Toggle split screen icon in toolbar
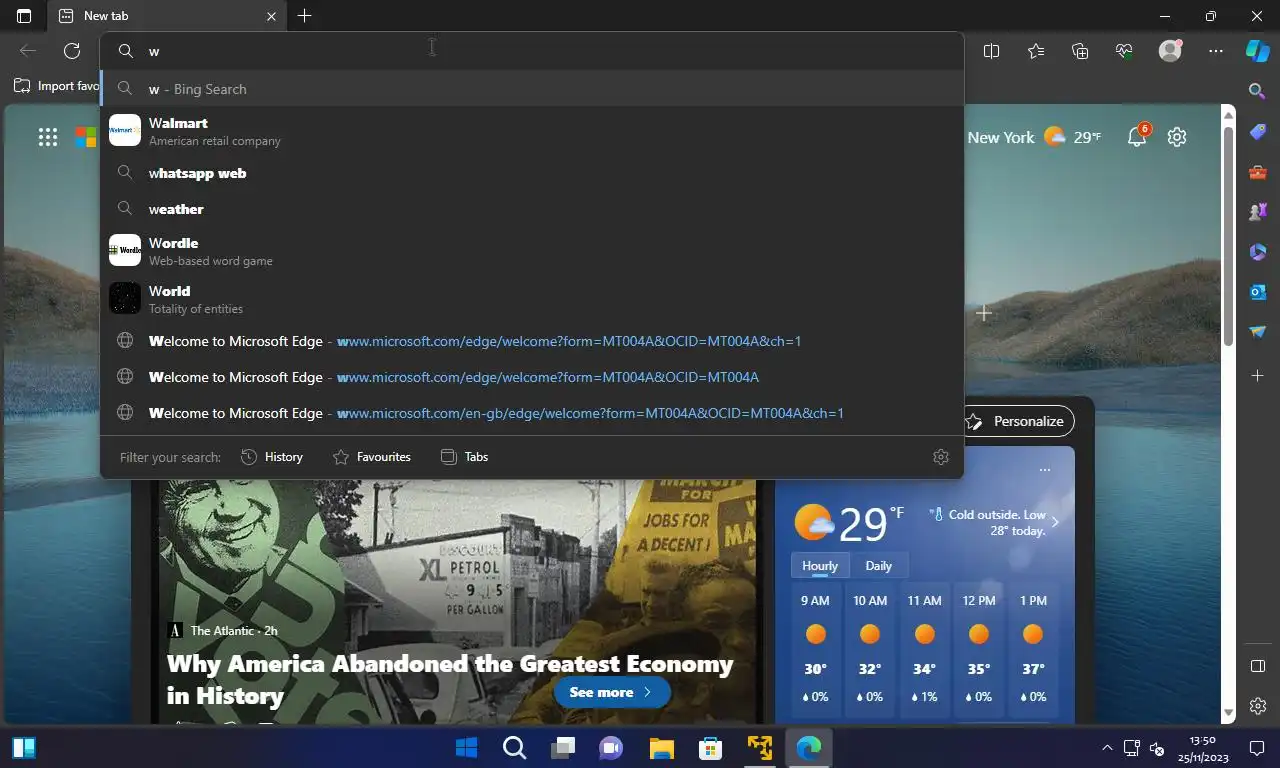This screenshot has height=768, width=1280. click(x=991, y=51)
